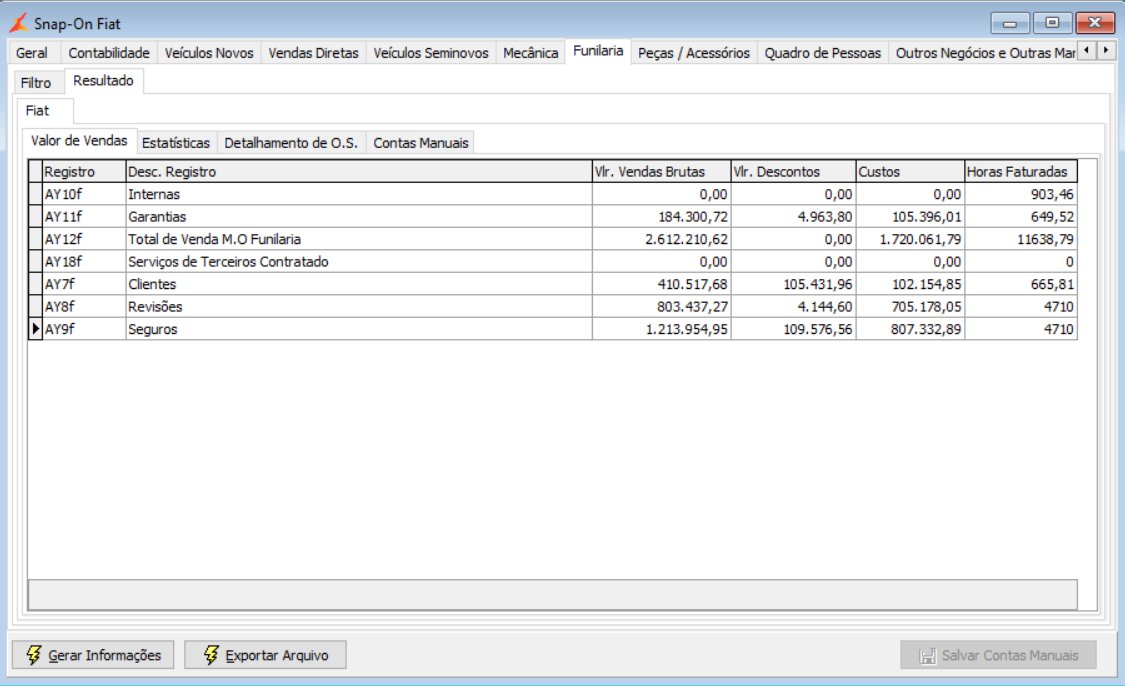Click the Exportar Arquivo button
The image size is (1125, 686).
(265, 654)
